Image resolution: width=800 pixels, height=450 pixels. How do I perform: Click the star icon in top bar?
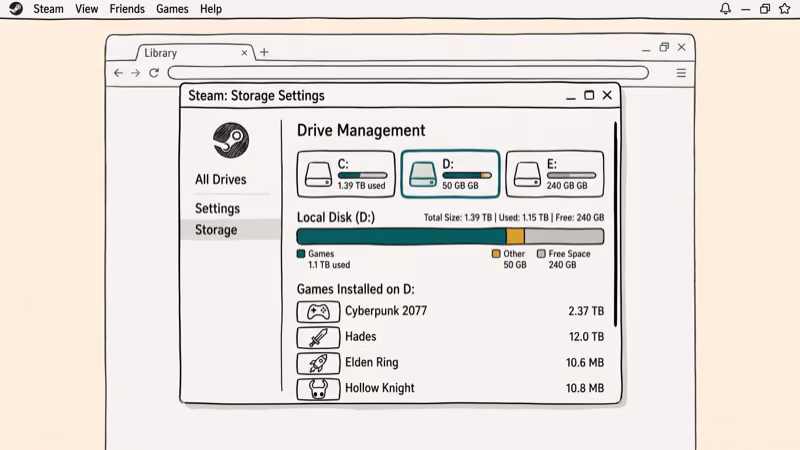click(x=785, y=9)
